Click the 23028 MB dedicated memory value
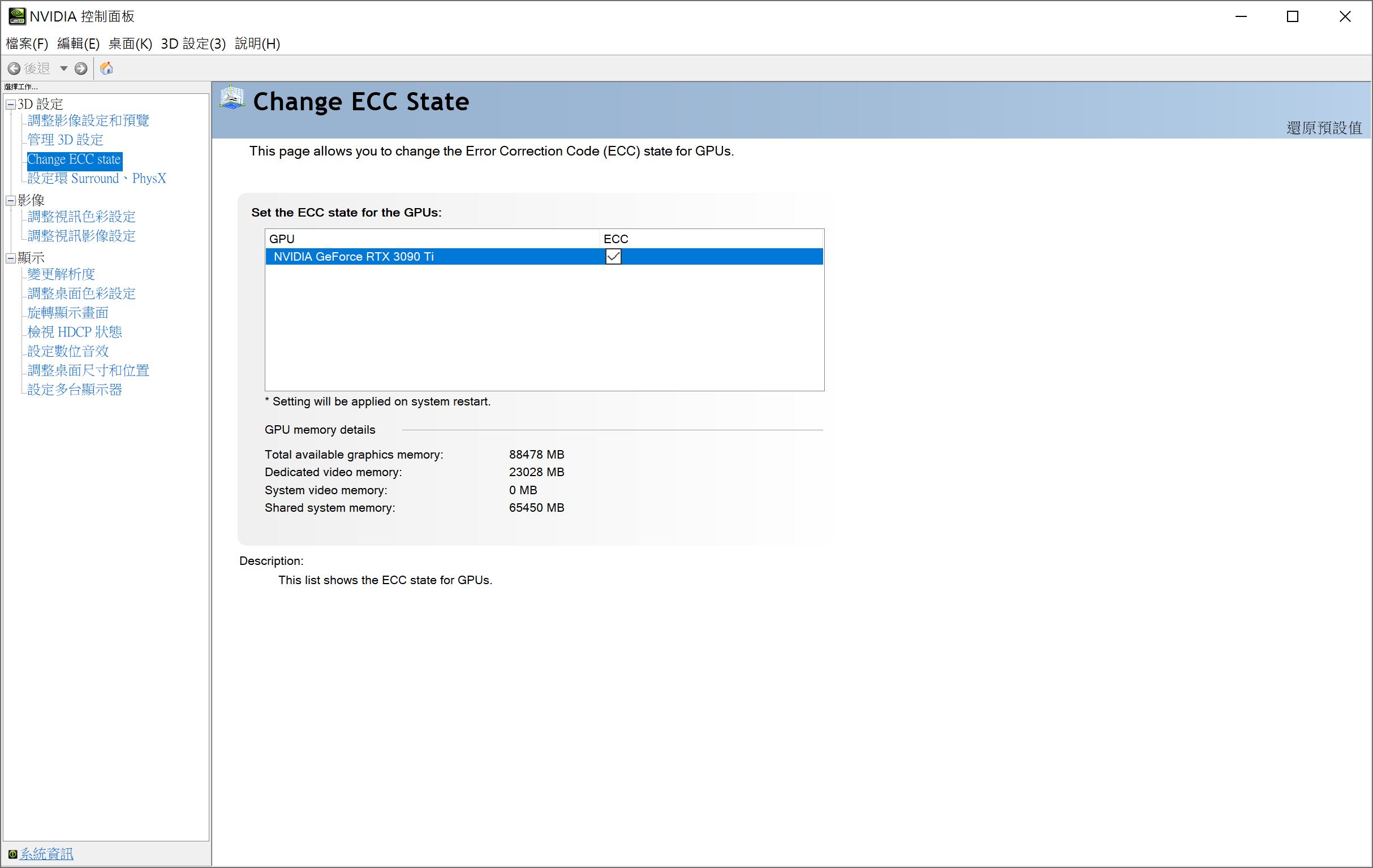The image size is (1373, 868). (536, 473)
